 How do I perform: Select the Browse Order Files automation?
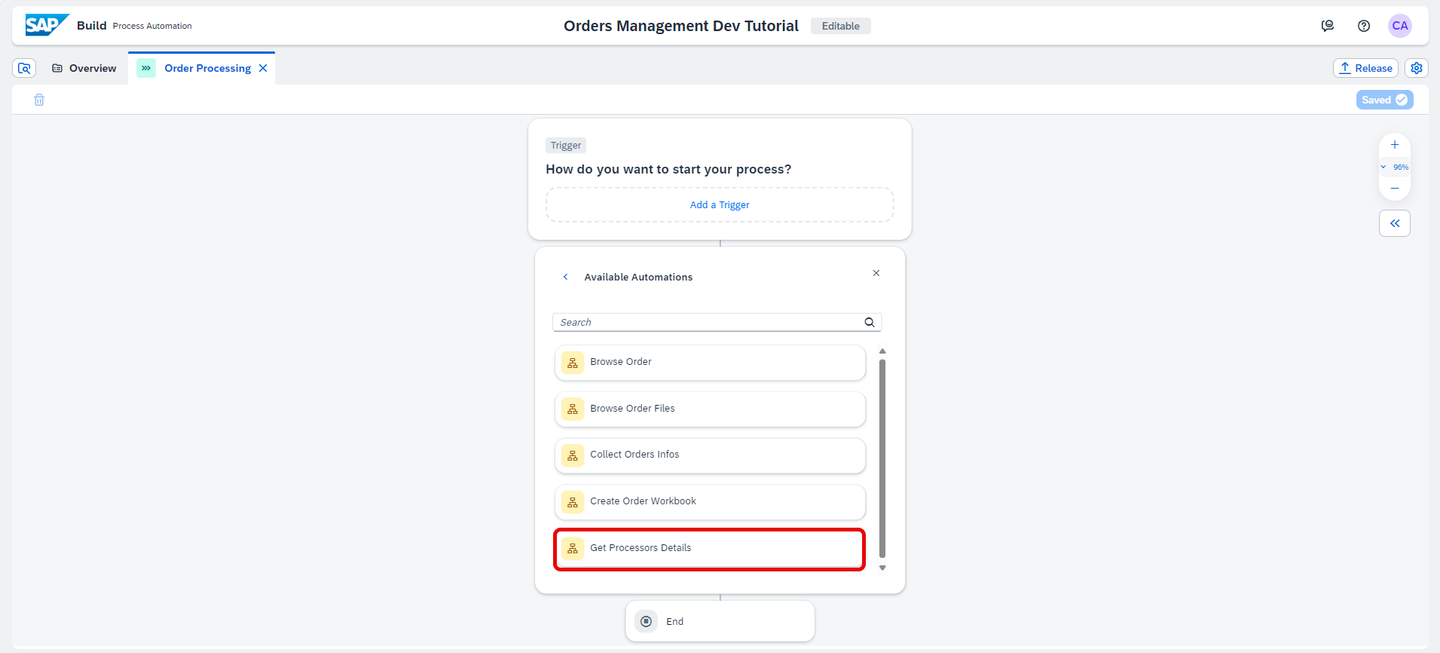[710, 408]
